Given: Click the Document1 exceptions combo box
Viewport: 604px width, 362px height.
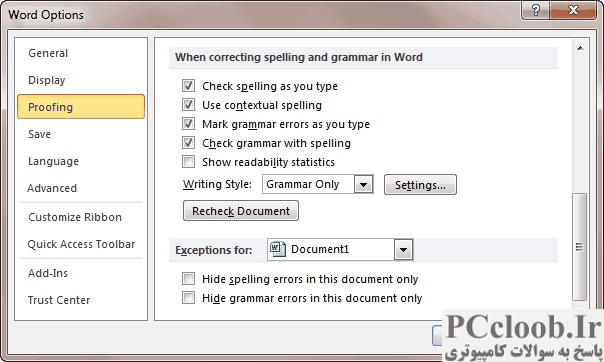Looking at the screenshot, I should [340, 250].
